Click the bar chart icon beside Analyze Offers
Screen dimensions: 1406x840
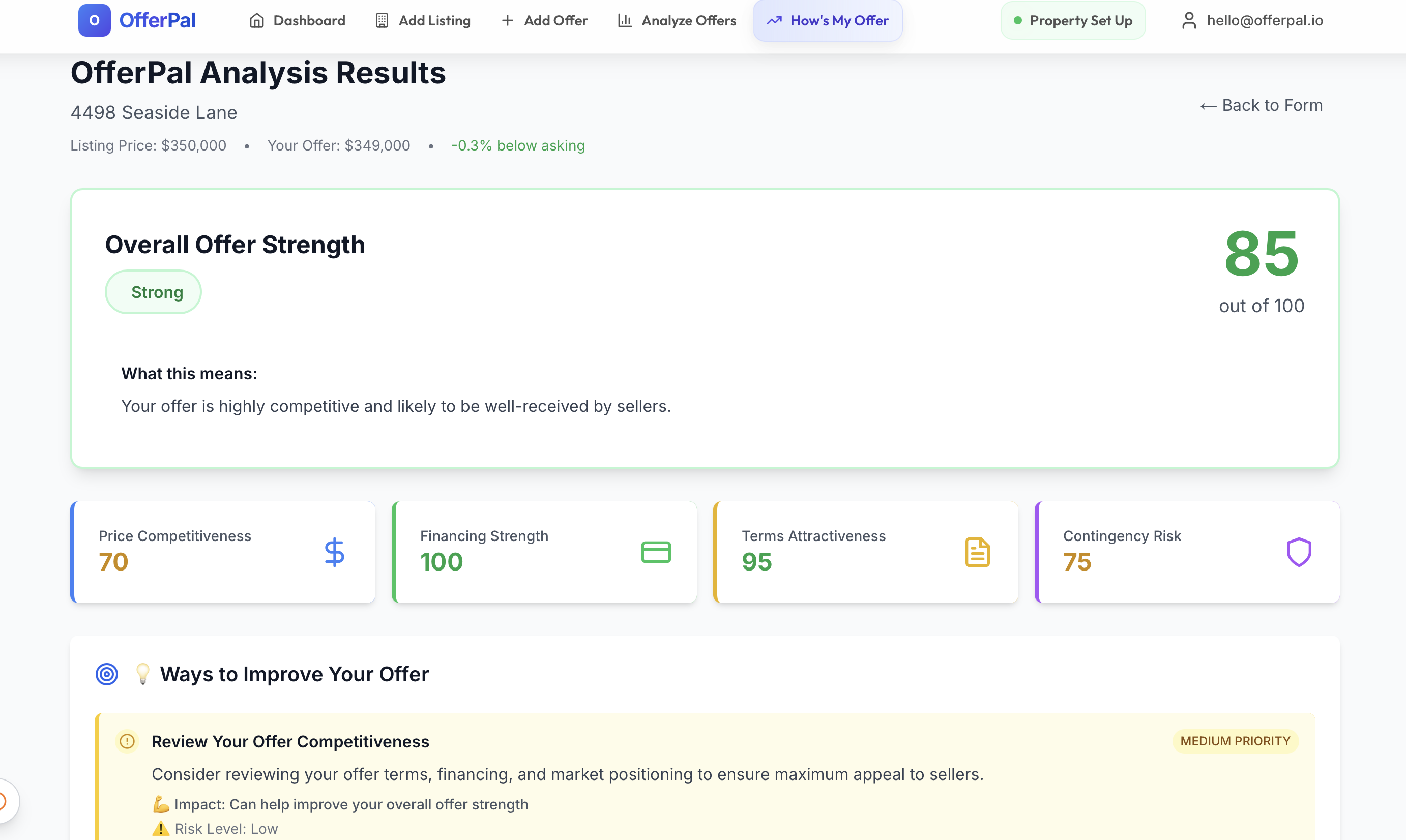tap(625, 20)
